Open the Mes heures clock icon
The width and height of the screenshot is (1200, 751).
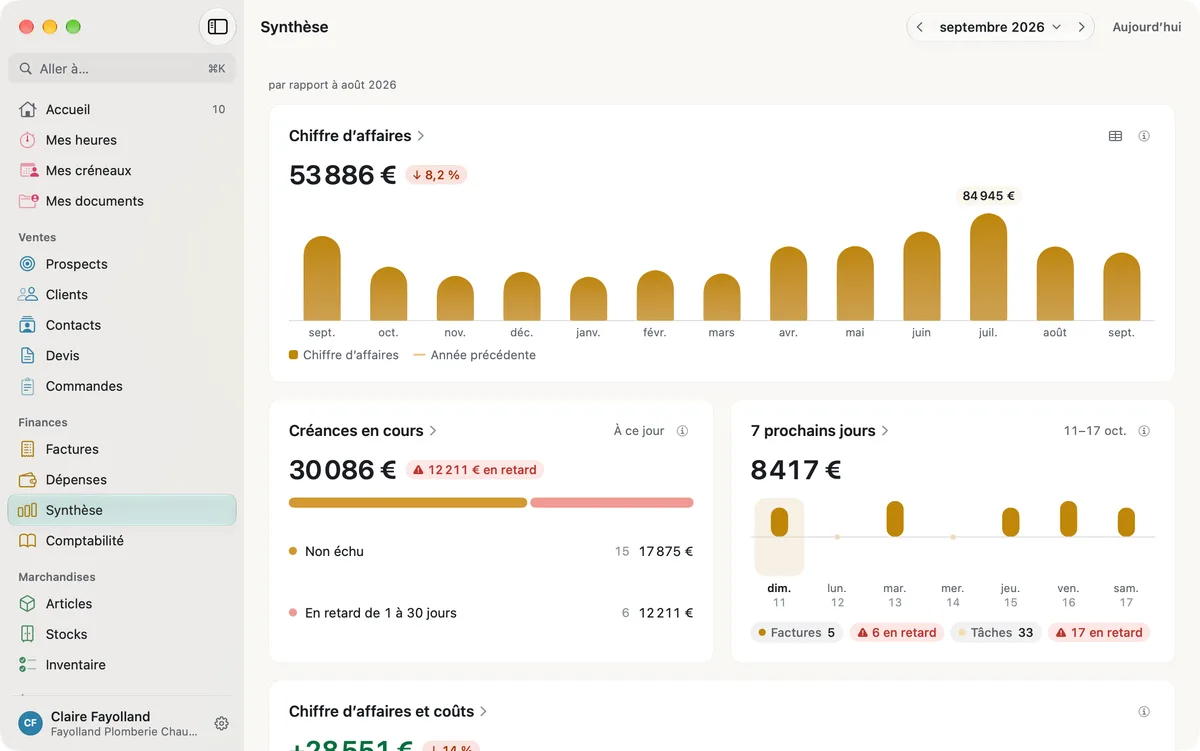28,140
